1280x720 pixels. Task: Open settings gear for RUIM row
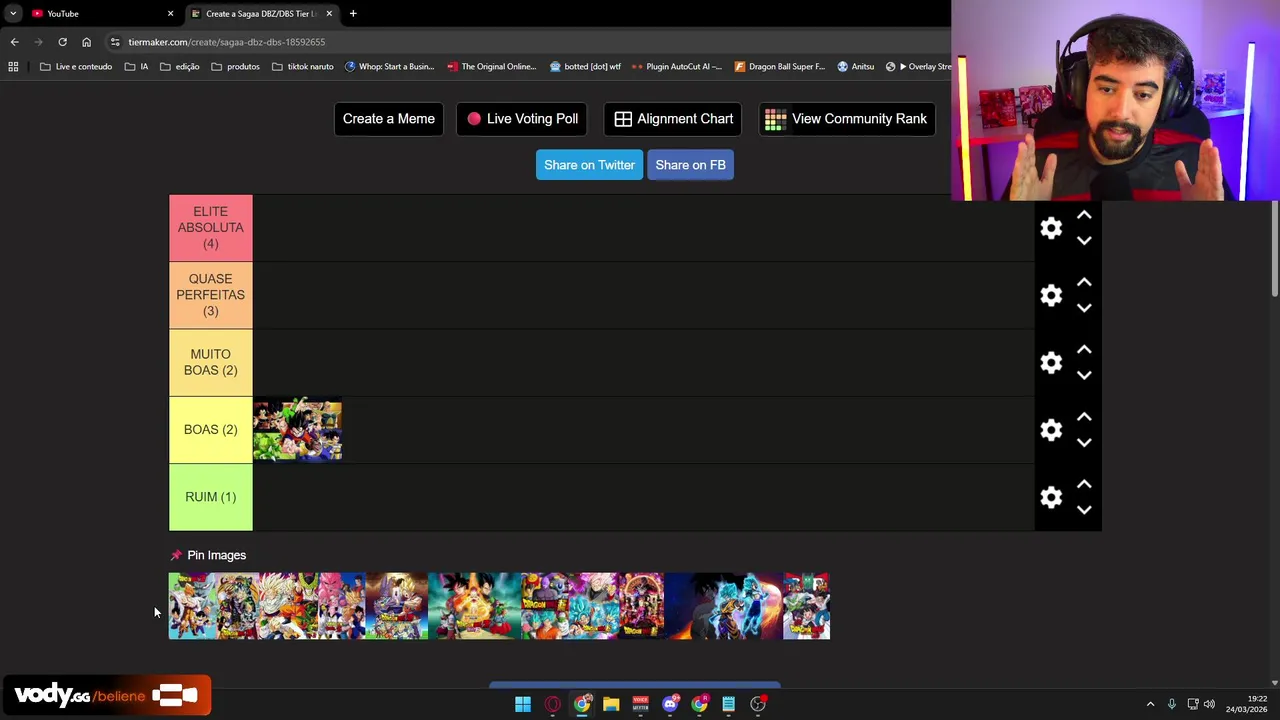1051,497
